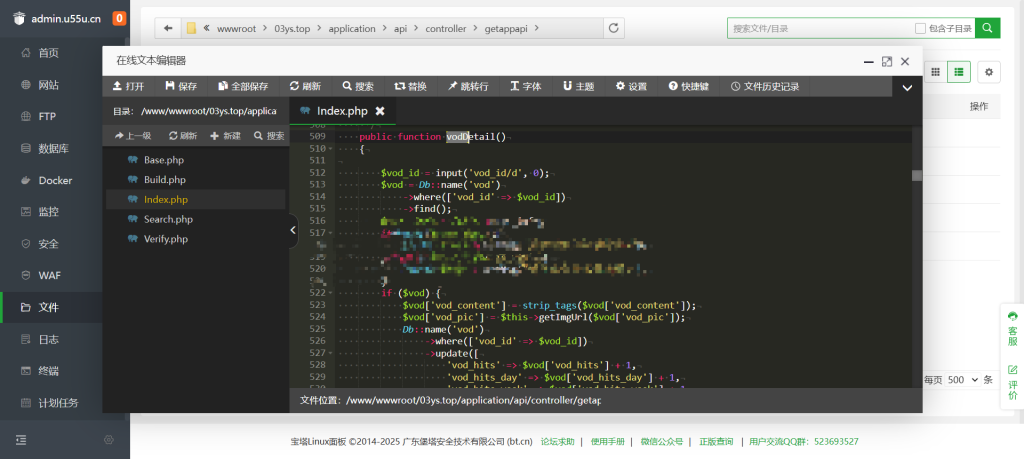The width and height of the screenshot is (1024, 459).
Task: Click 全部保存 save all
Action: click(243, 86)
